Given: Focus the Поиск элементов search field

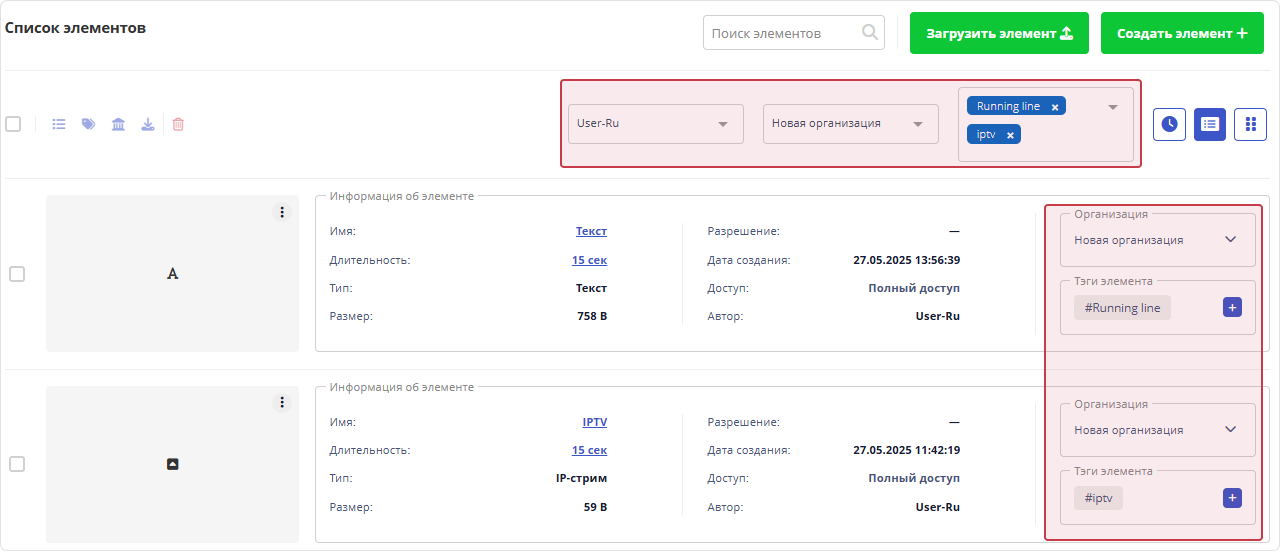Looking at the screenshot, I should click(782, 33).
